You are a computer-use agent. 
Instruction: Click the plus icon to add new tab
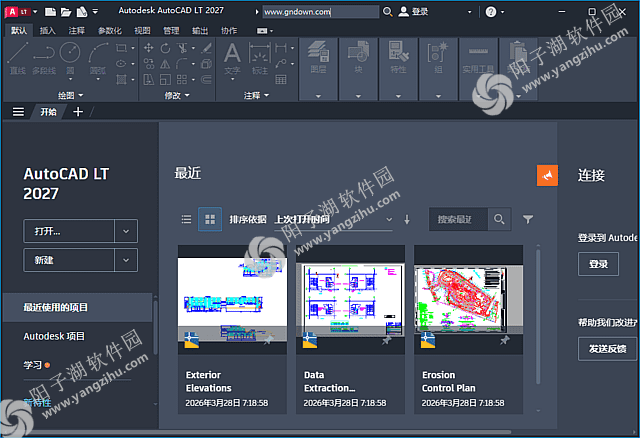coord(78,111)
